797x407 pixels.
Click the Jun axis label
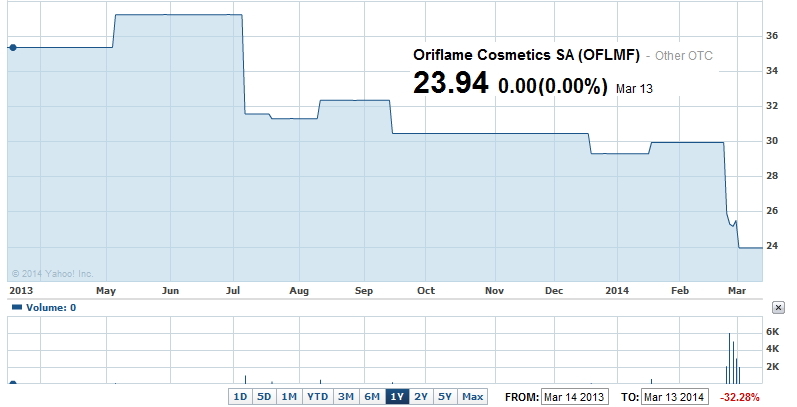170,291
